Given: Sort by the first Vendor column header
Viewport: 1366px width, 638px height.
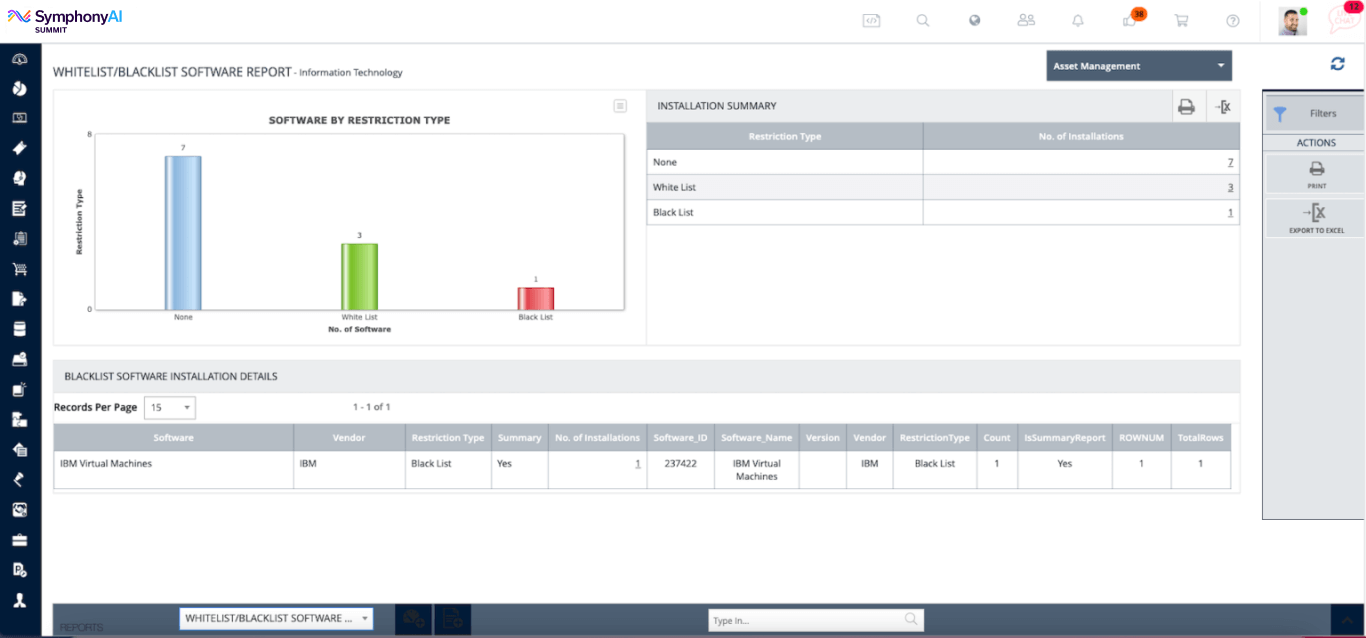Looking at the screenshot, I should (349, 438).
